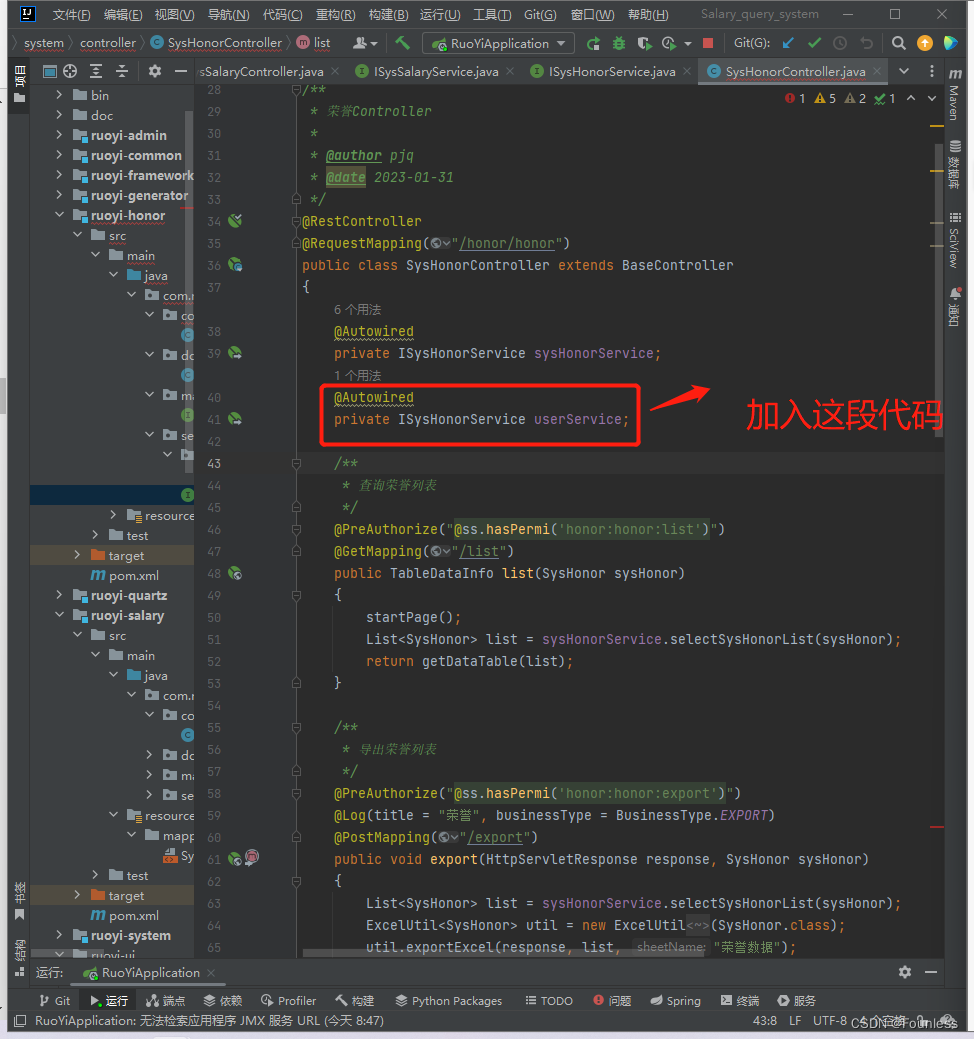Screen dimensions: 974x1039
Task: Open the 重构(R) refactor menu
Action: click(335, 15)
